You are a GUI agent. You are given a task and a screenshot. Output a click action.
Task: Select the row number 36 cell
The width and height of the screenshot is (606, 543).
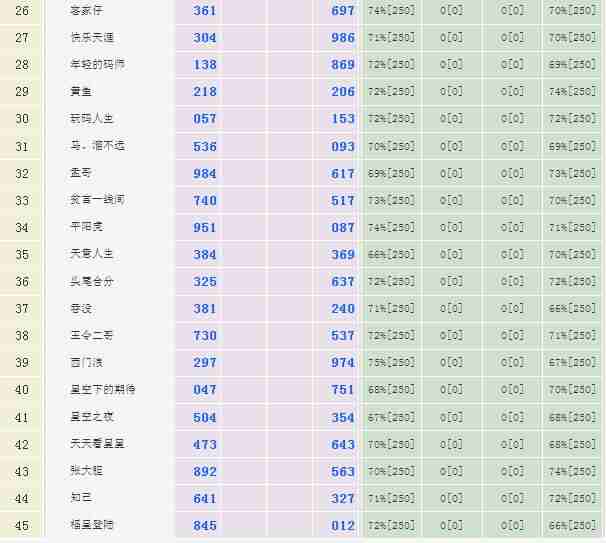(x=22, y=282)
